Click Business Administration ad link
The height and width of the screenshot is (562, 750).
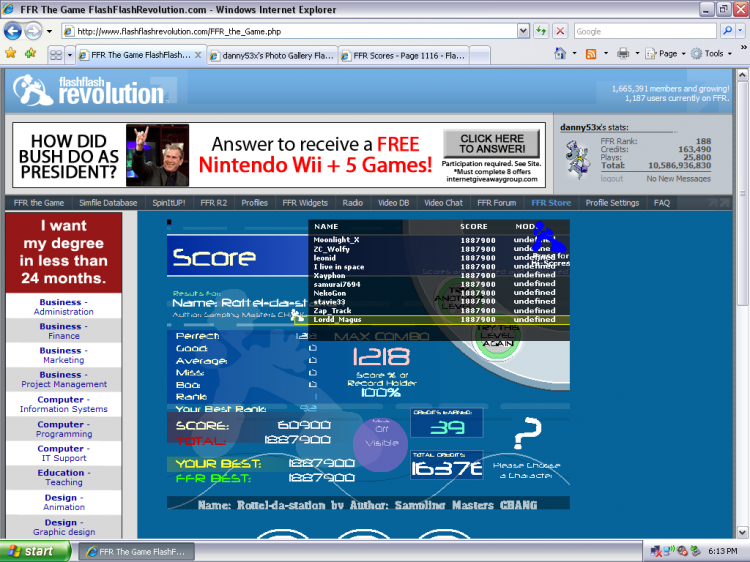tap(64, 307)
